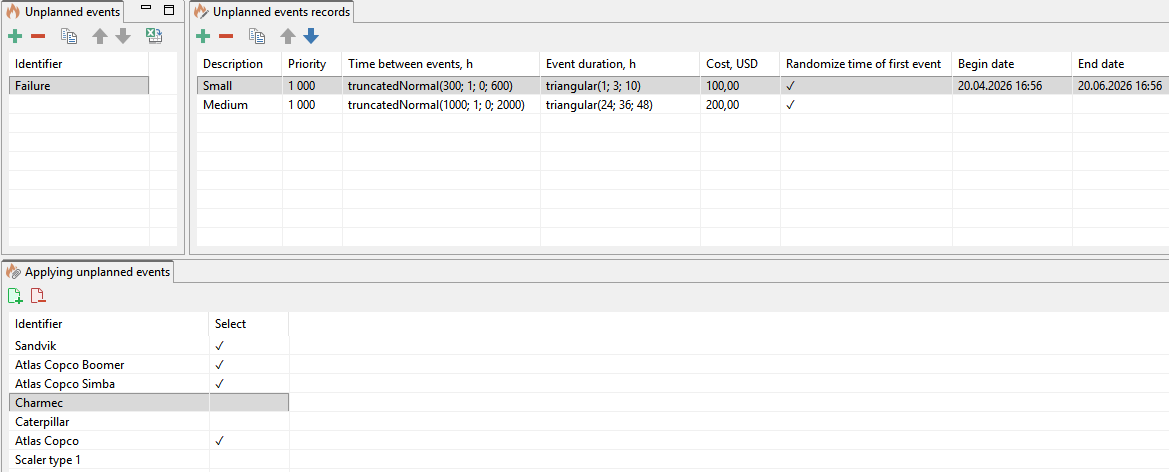Switch to Applying unplanned events tab
Screen dimensions: 1169x472
[88, 271]
